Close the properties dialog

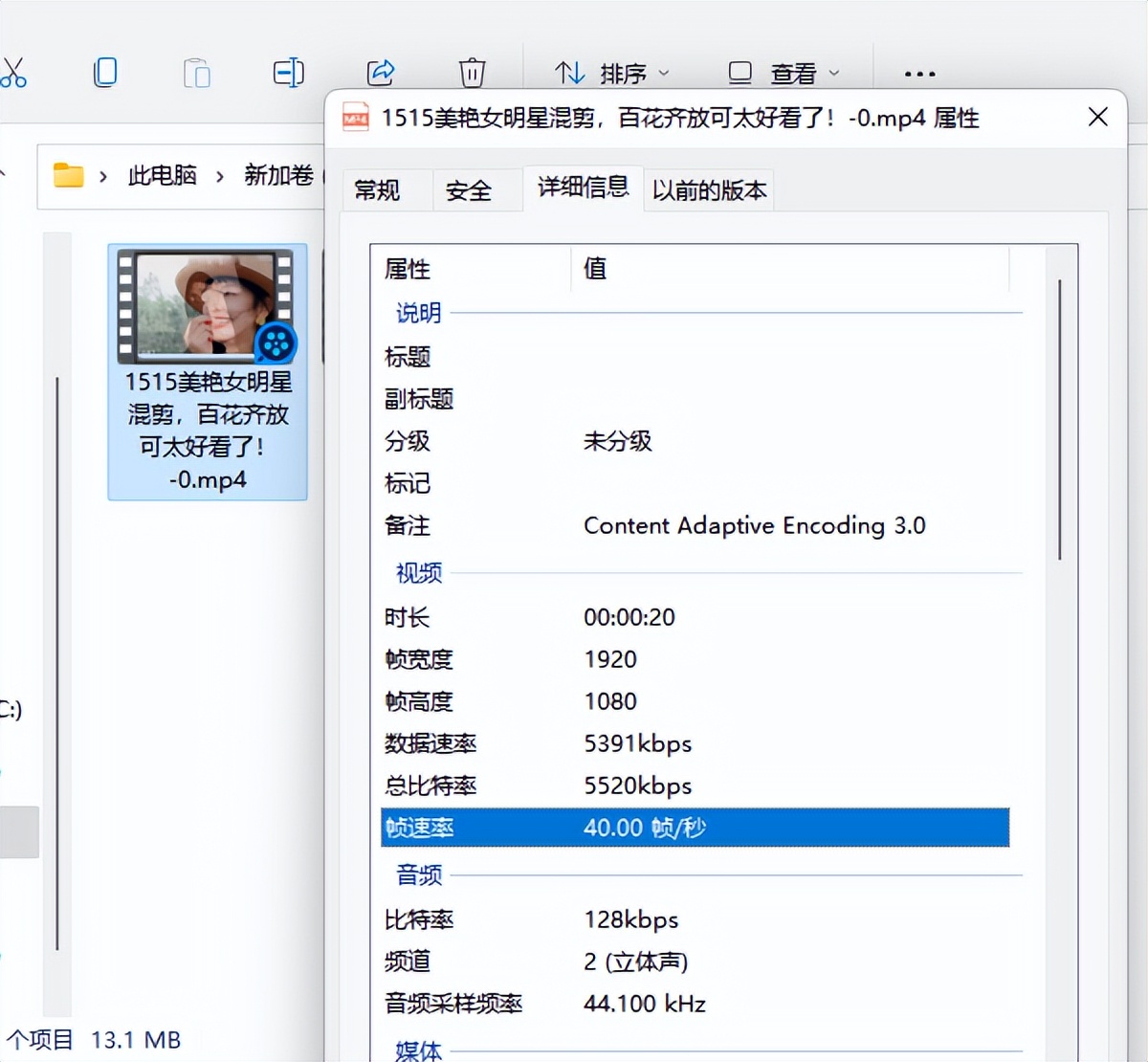pos(1097,117)
